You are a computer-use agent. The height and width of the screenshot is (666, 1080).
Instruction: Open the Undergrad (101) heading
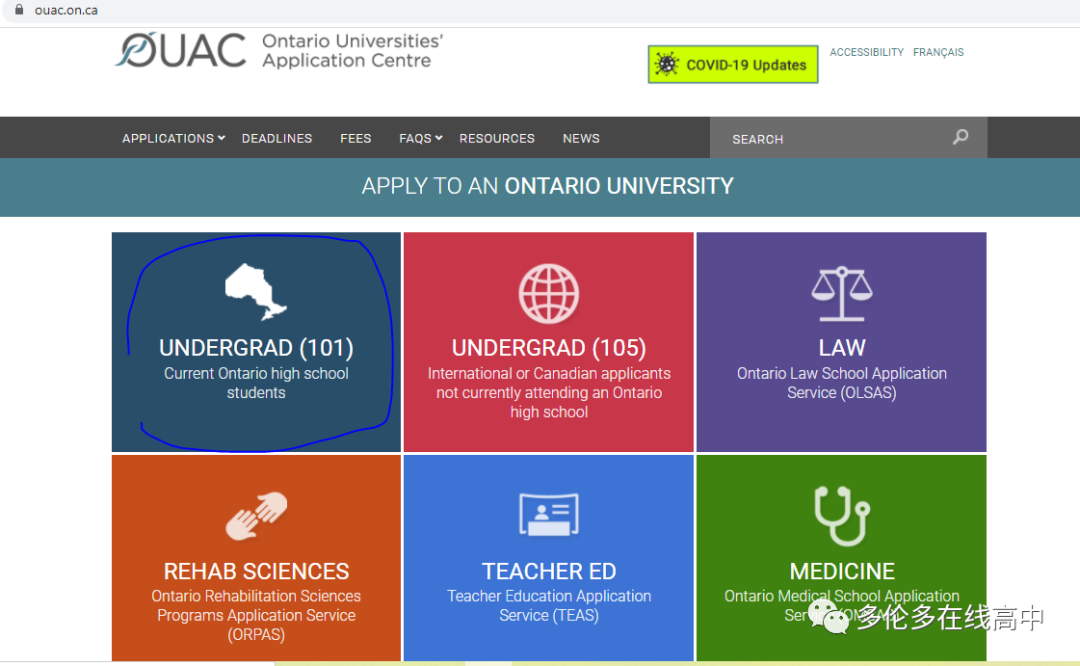pyautogui.click(x=256, y=348)
